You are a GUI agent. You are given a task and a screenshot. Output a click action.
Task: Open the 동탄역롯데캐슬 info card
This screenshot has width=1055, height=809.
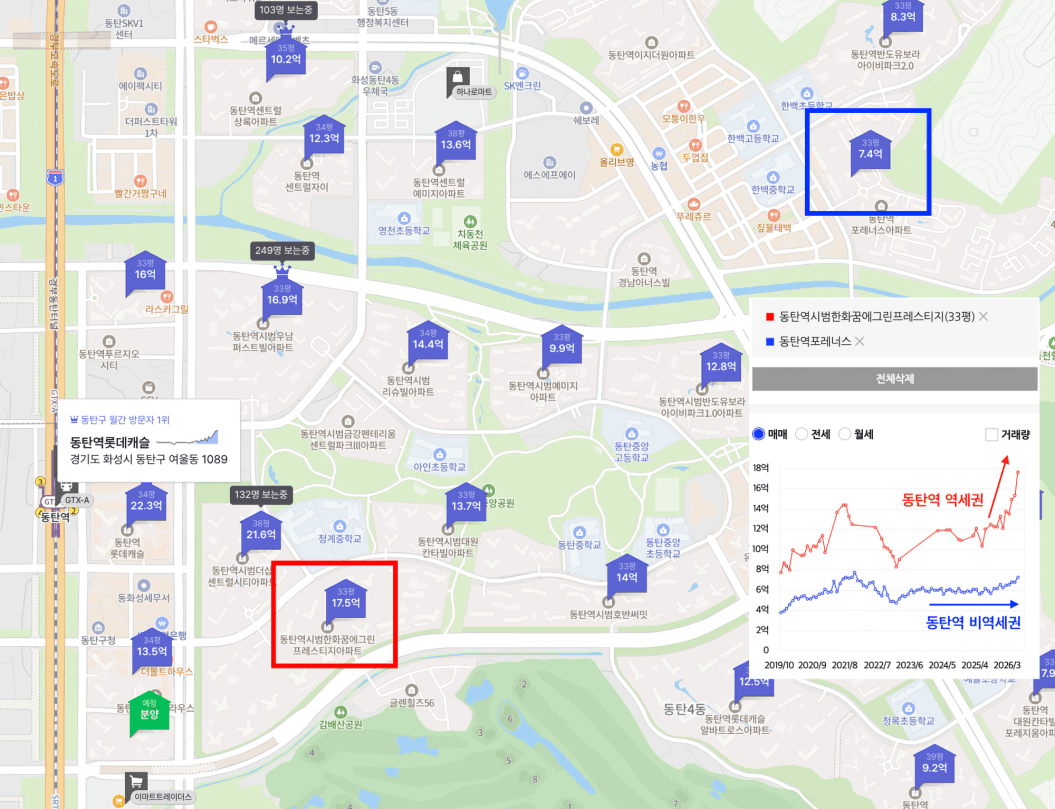pos(148,440)
